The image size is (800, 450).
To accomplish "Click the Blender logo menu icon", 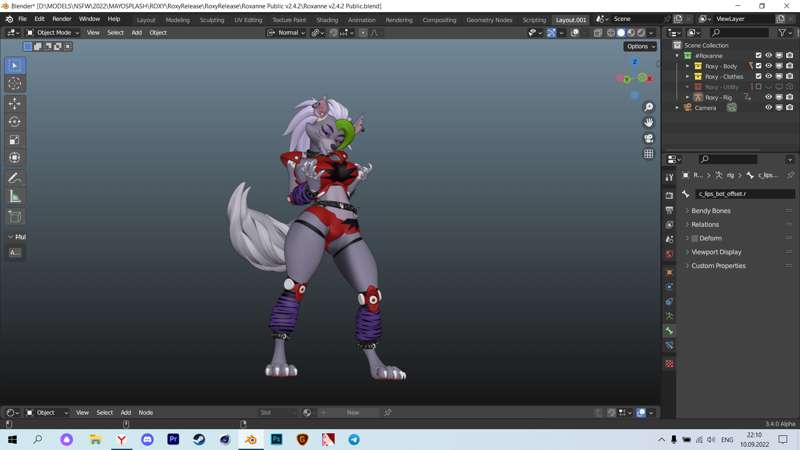I will pos(9,19).
